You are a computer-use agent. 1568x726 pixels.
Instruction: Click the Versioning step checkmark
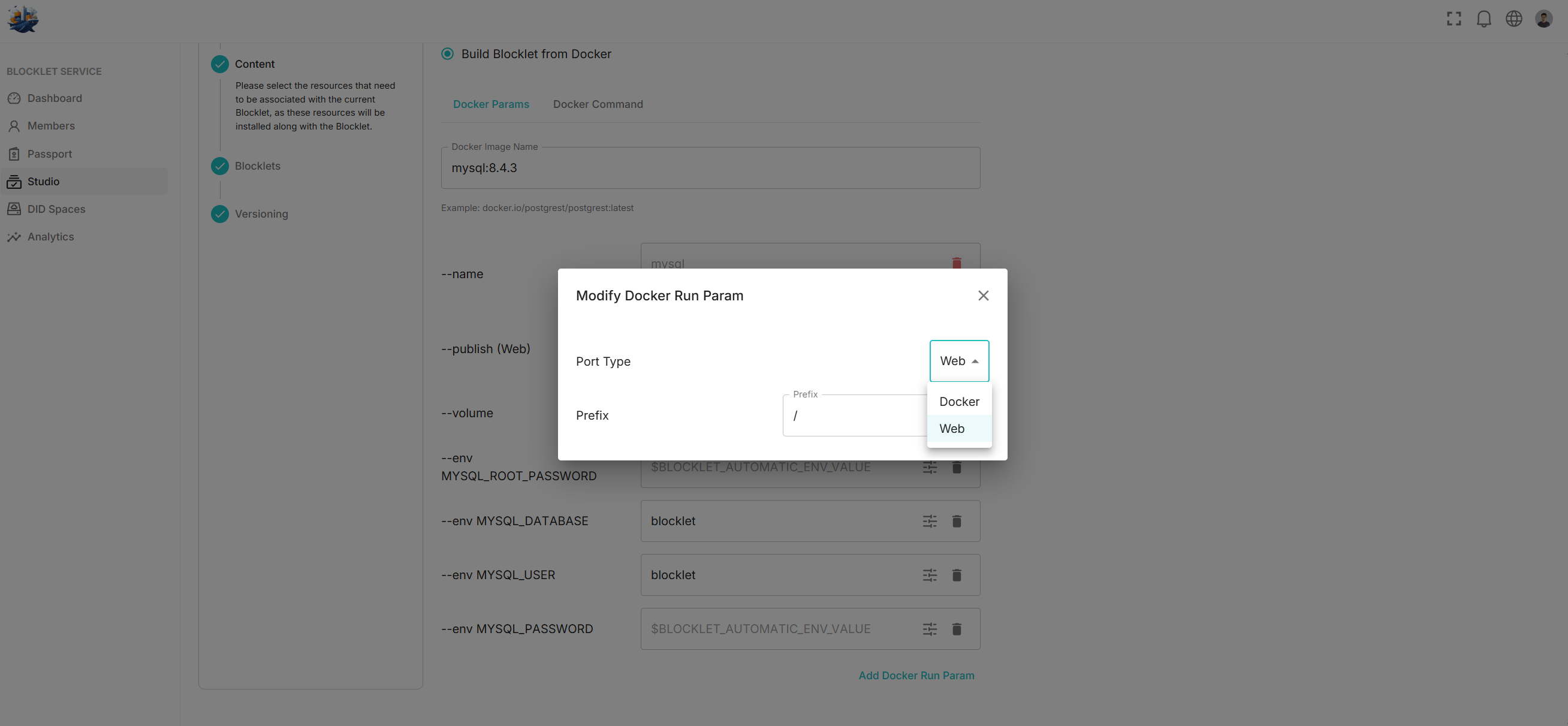pos(220,214)
